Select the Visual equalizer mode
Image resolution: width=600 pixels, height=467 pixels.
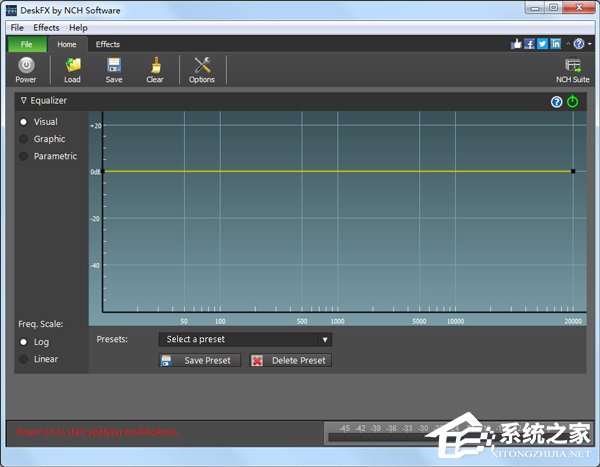tap(23, 122)
